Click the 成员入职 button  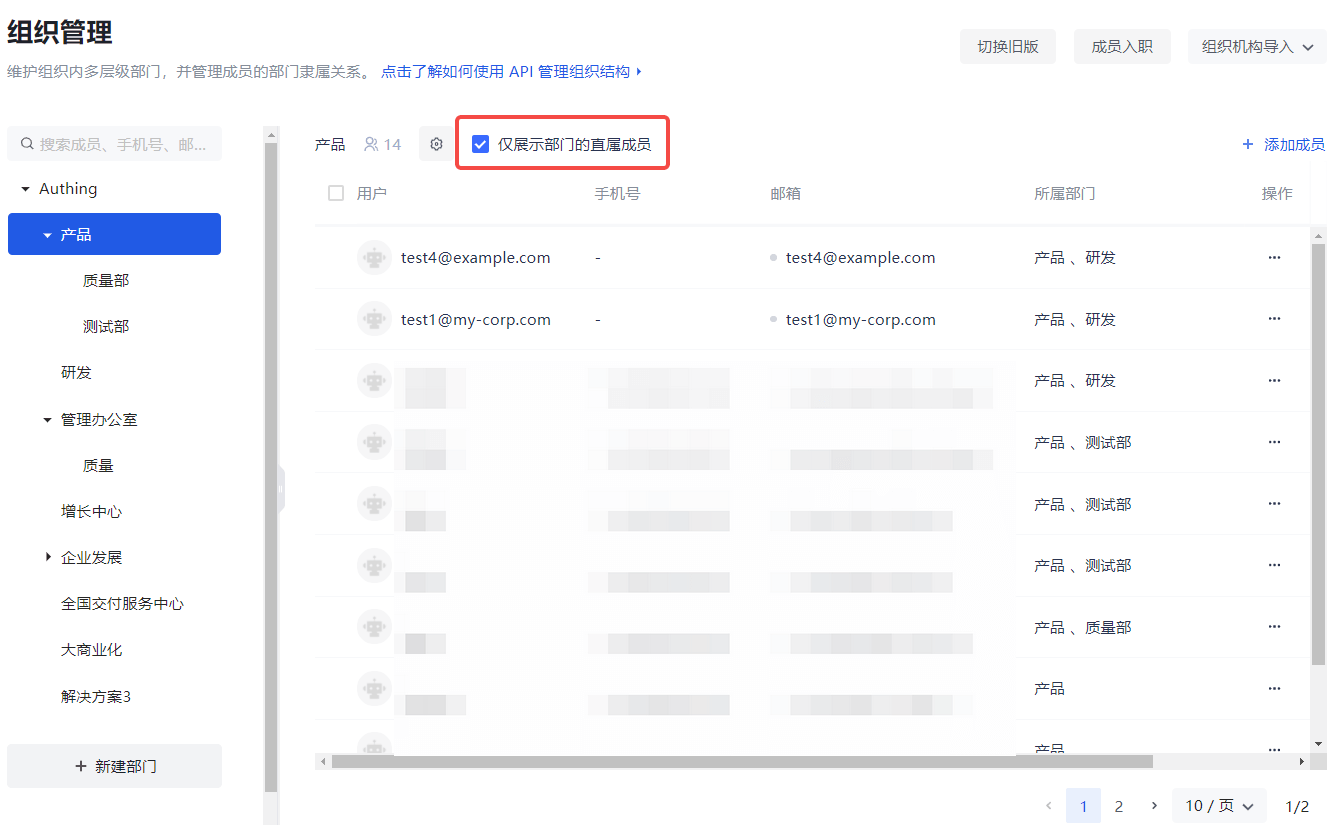pos(1121,47)
